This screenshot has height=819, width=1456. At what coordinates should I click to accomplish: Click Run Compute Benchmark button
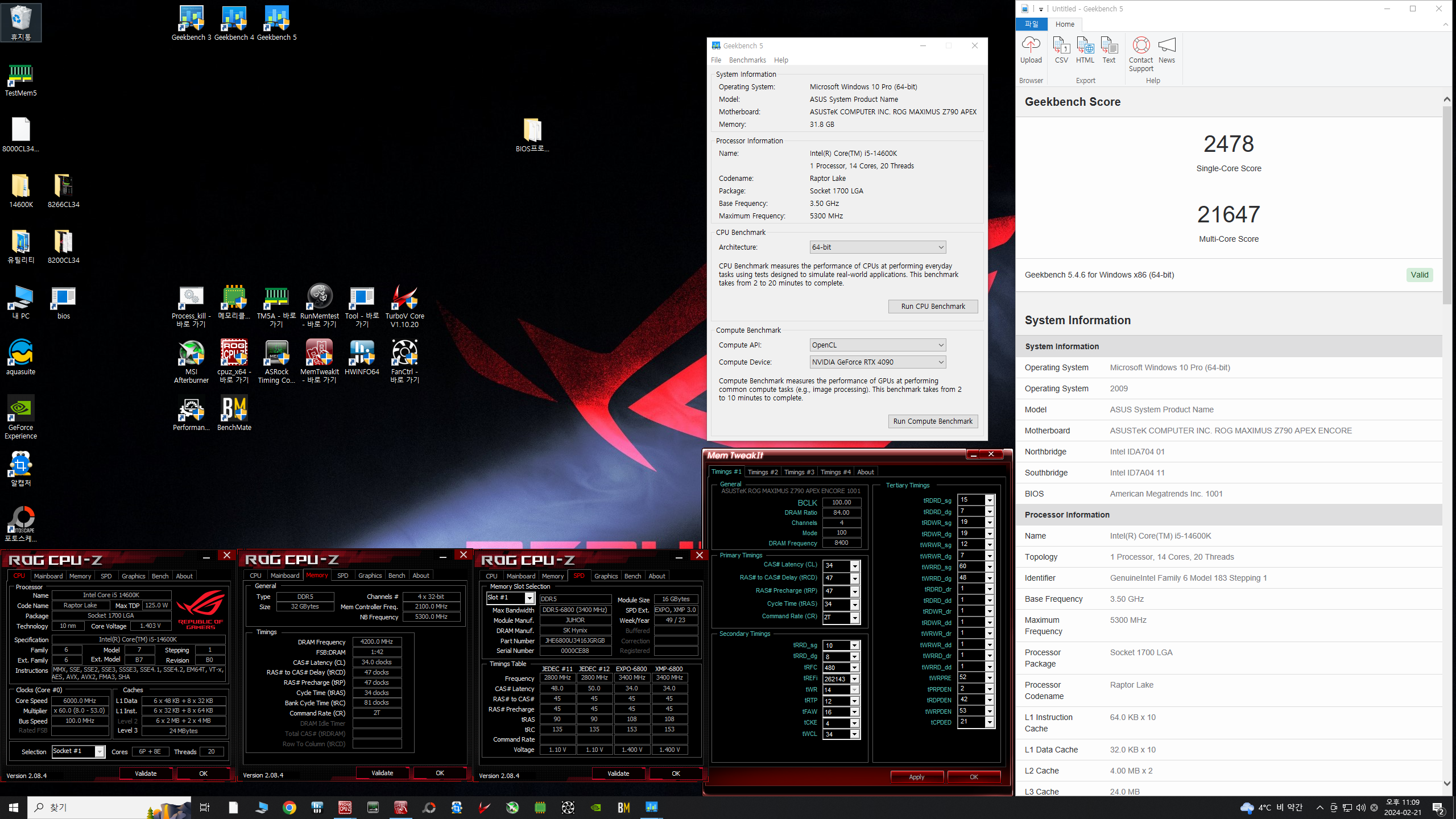point(933,421)
